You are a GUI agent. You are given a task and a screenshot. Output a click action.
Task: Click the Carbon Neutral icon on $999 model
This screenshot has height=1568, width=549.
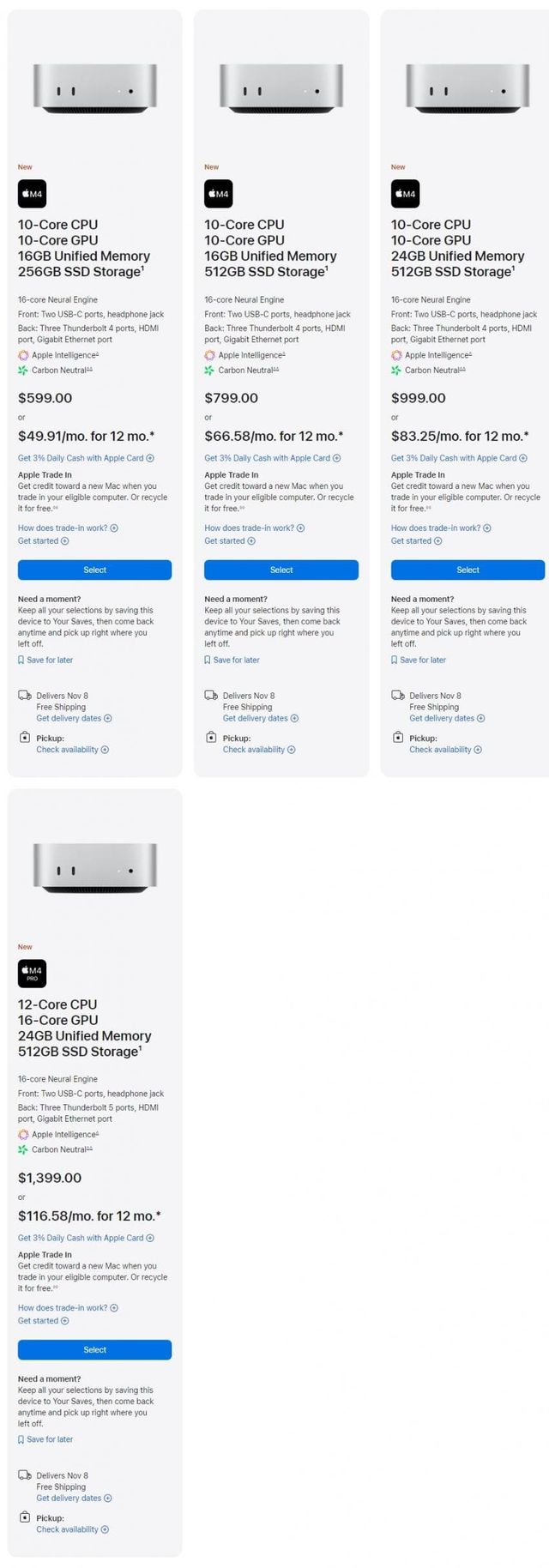click(x=396, y=371)
